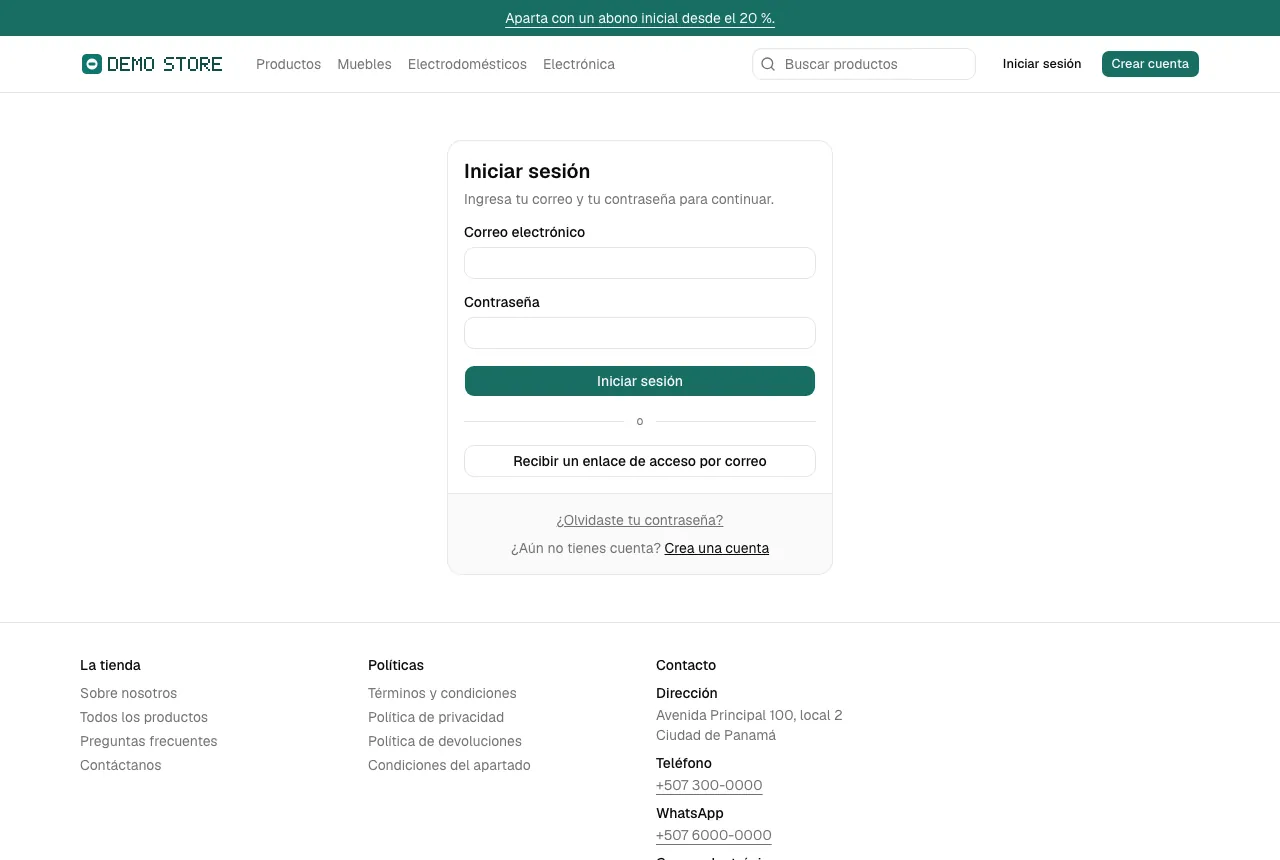Open Política de privacidad
Screen dimensions: 1280x860
click(x=436, y=717)
